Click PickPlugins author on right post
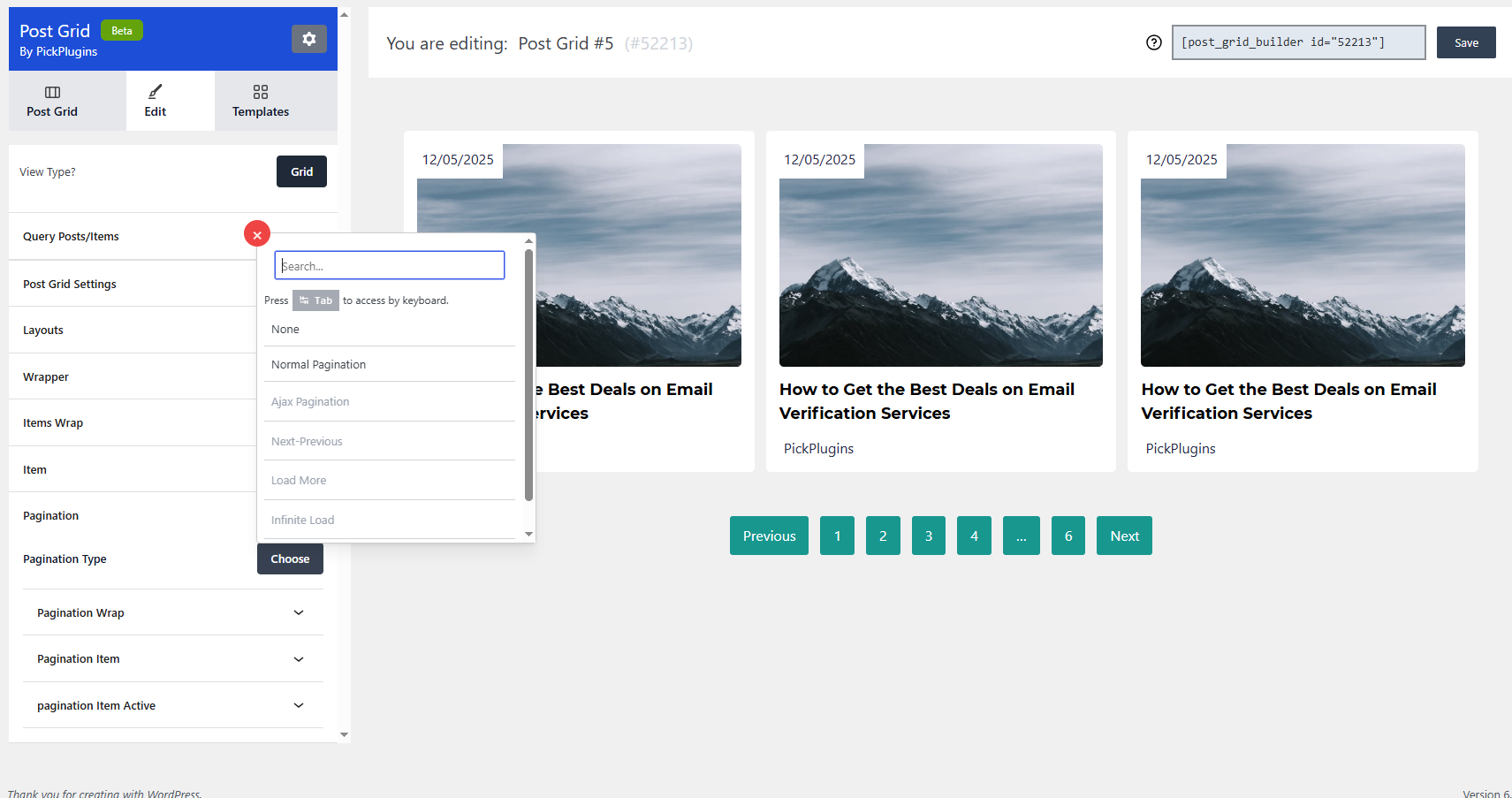 [x=1181, y=448]
